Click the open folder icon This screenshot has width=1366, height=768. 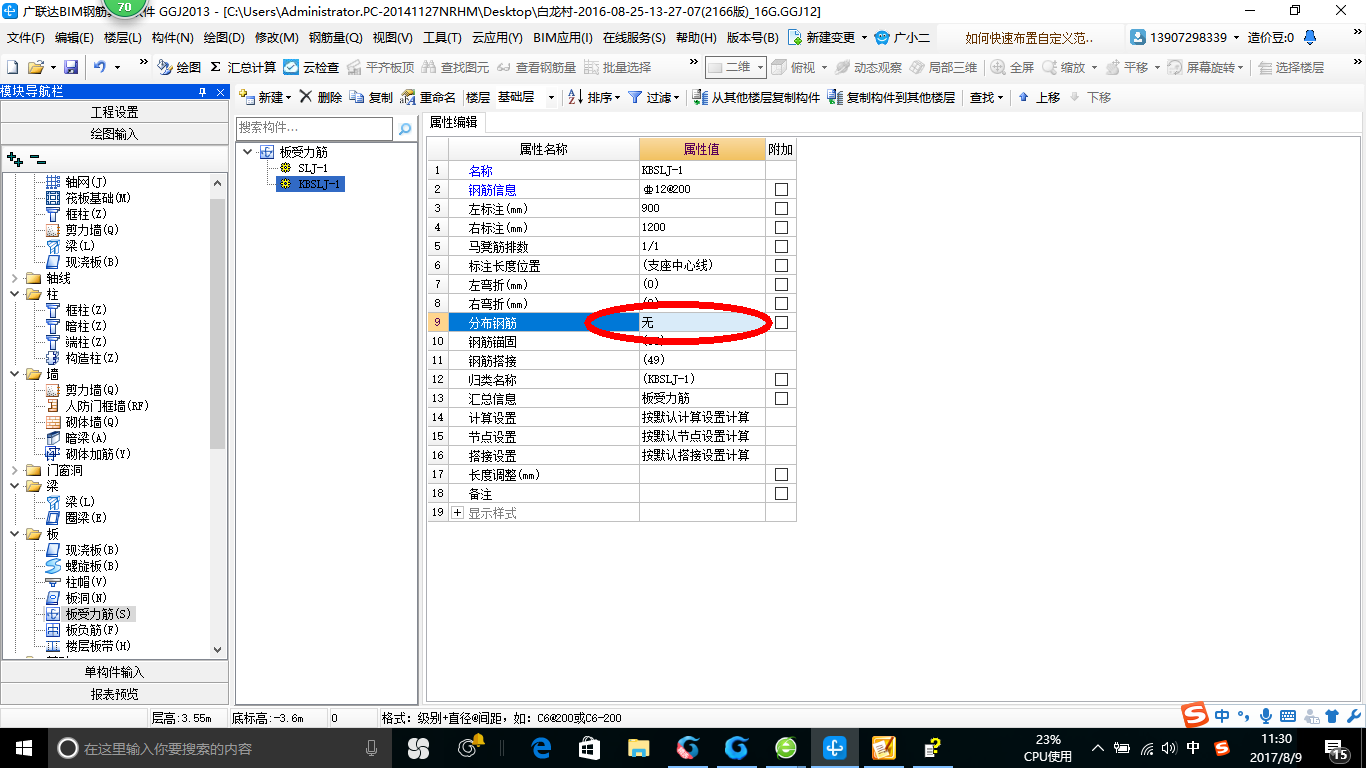tap(35, 67)
